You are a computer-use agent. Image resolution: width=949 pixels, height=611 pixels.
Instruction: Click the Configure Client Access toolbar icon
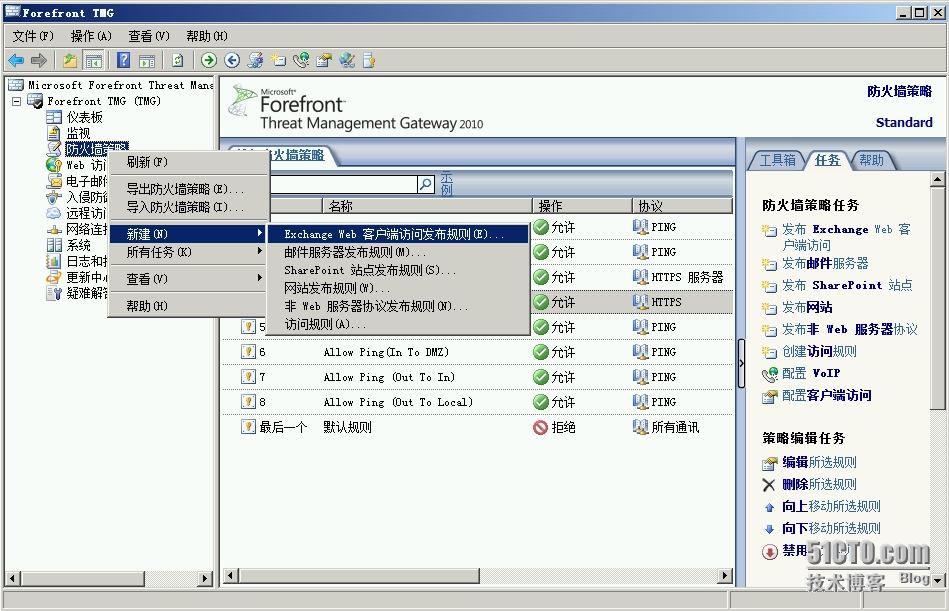coord(324,60)
